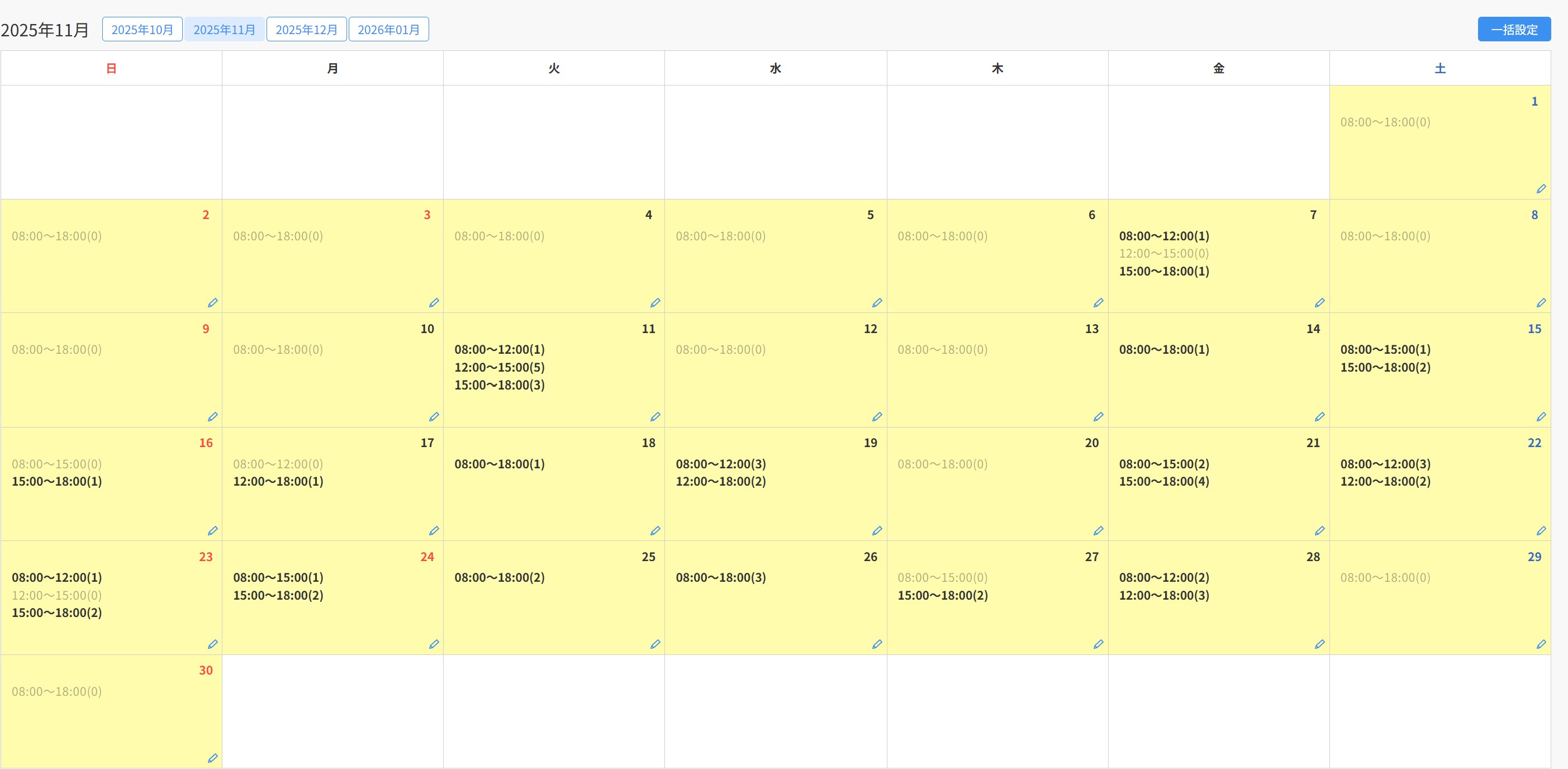Click the edit pencil on November 1

[1541, 189]
